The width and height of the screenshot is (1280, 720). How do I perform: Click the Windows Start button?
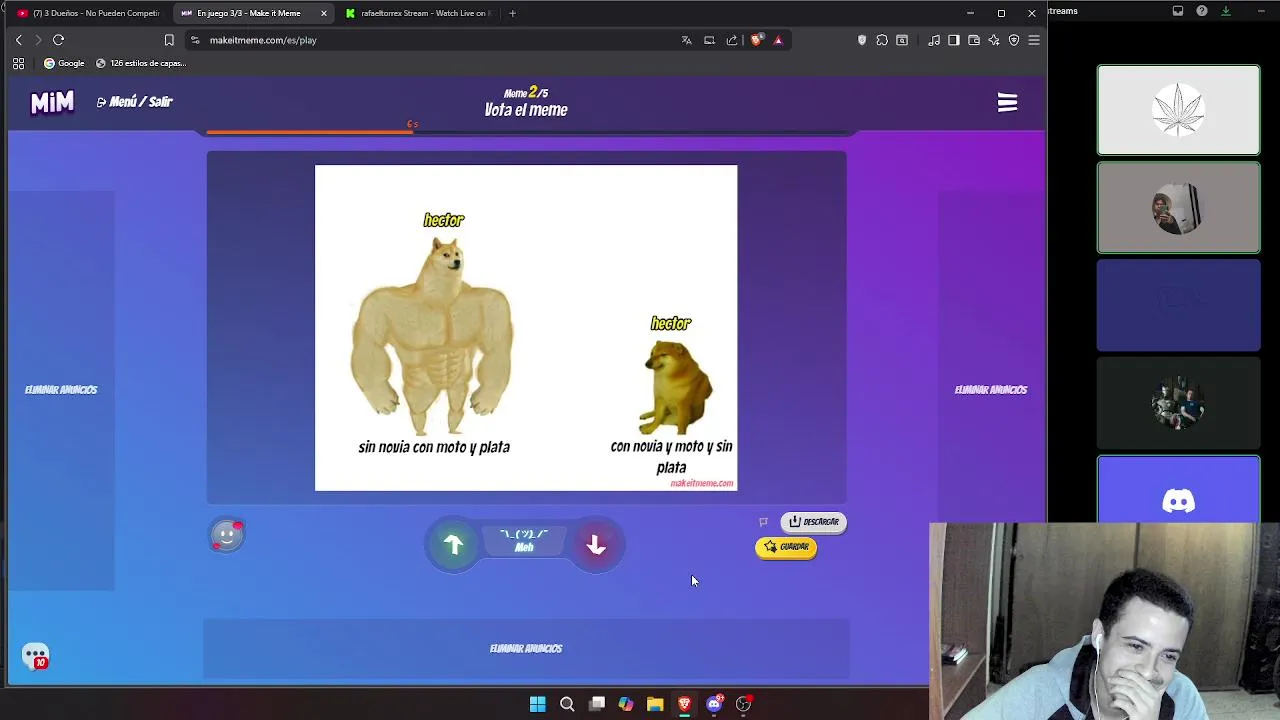pyautogui.click(x=538, y=704)
